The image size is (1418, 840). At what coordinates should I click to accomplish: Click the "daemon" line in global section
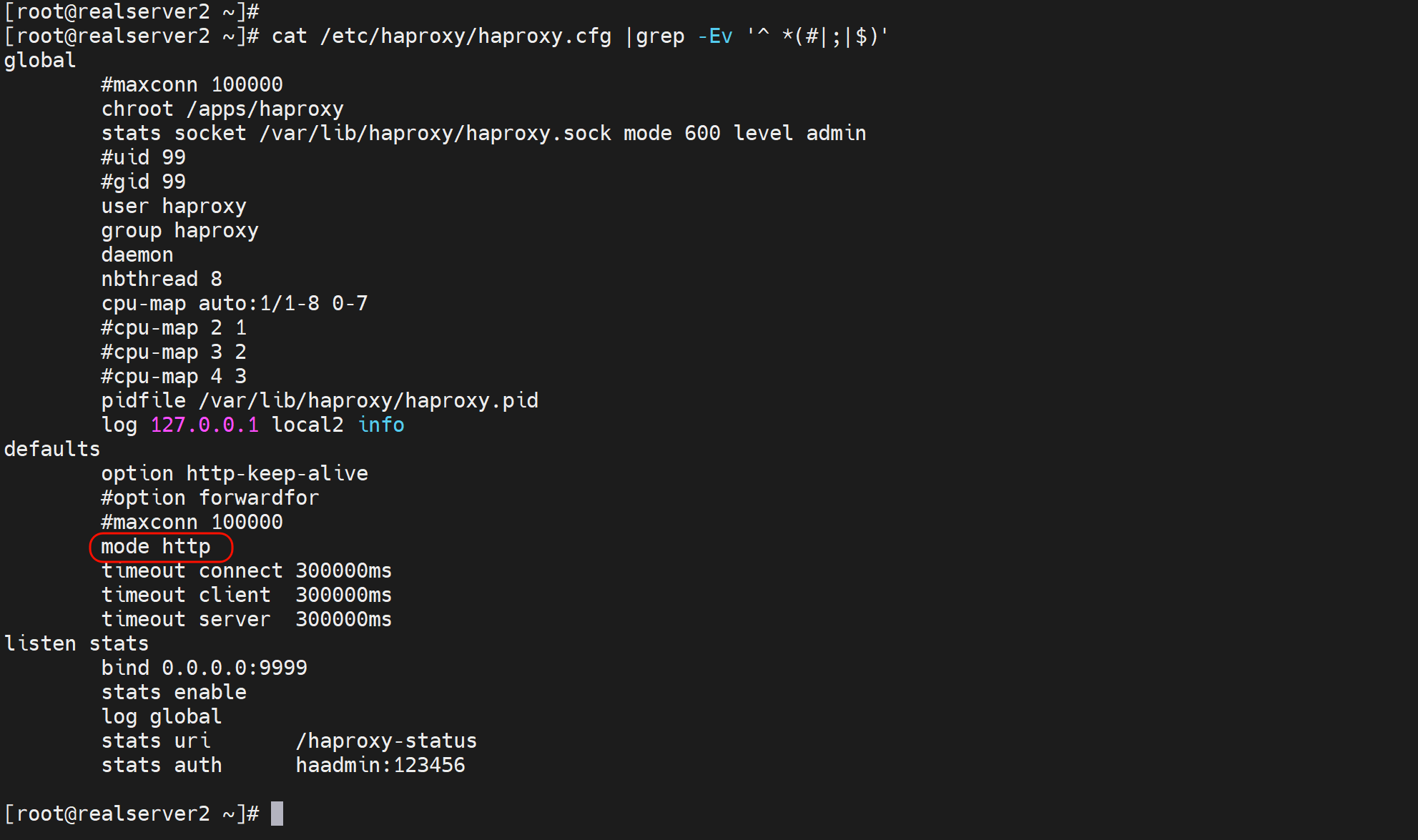tap(137, 255)
